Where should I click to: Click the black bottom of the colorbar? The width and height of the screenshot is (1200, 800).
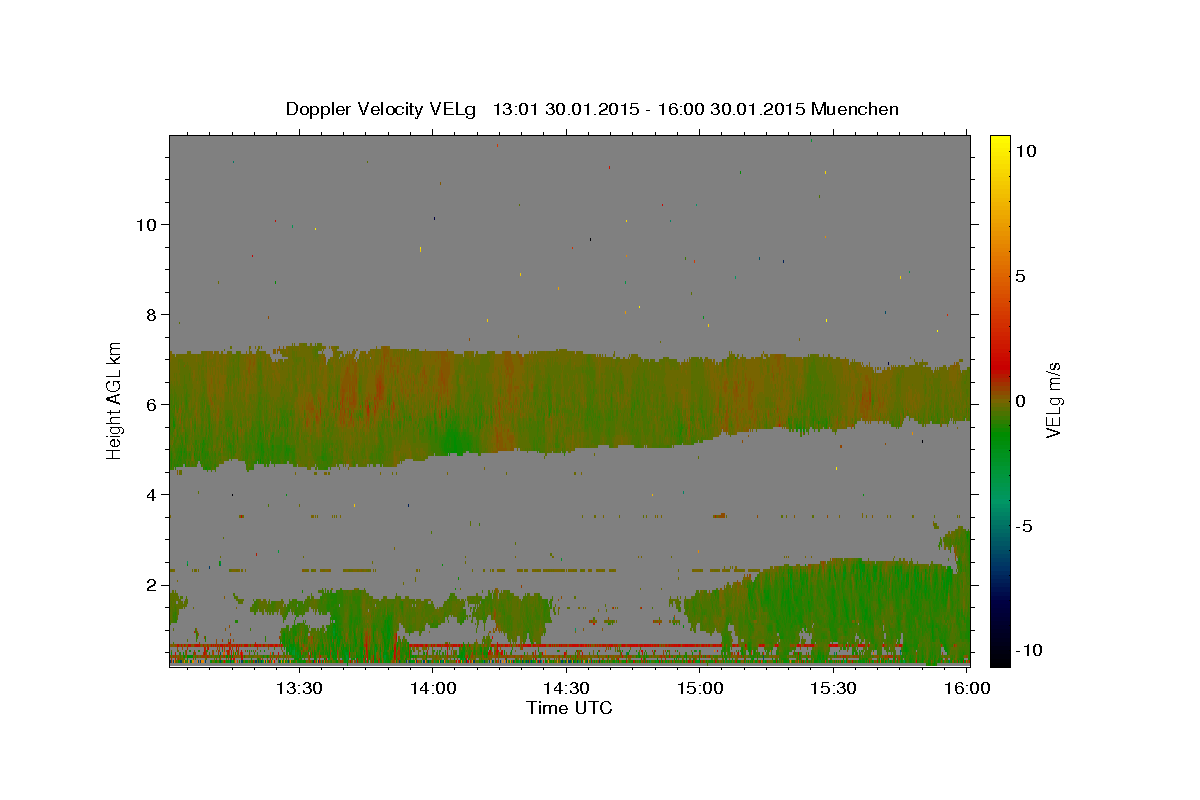click(1000, 657)
